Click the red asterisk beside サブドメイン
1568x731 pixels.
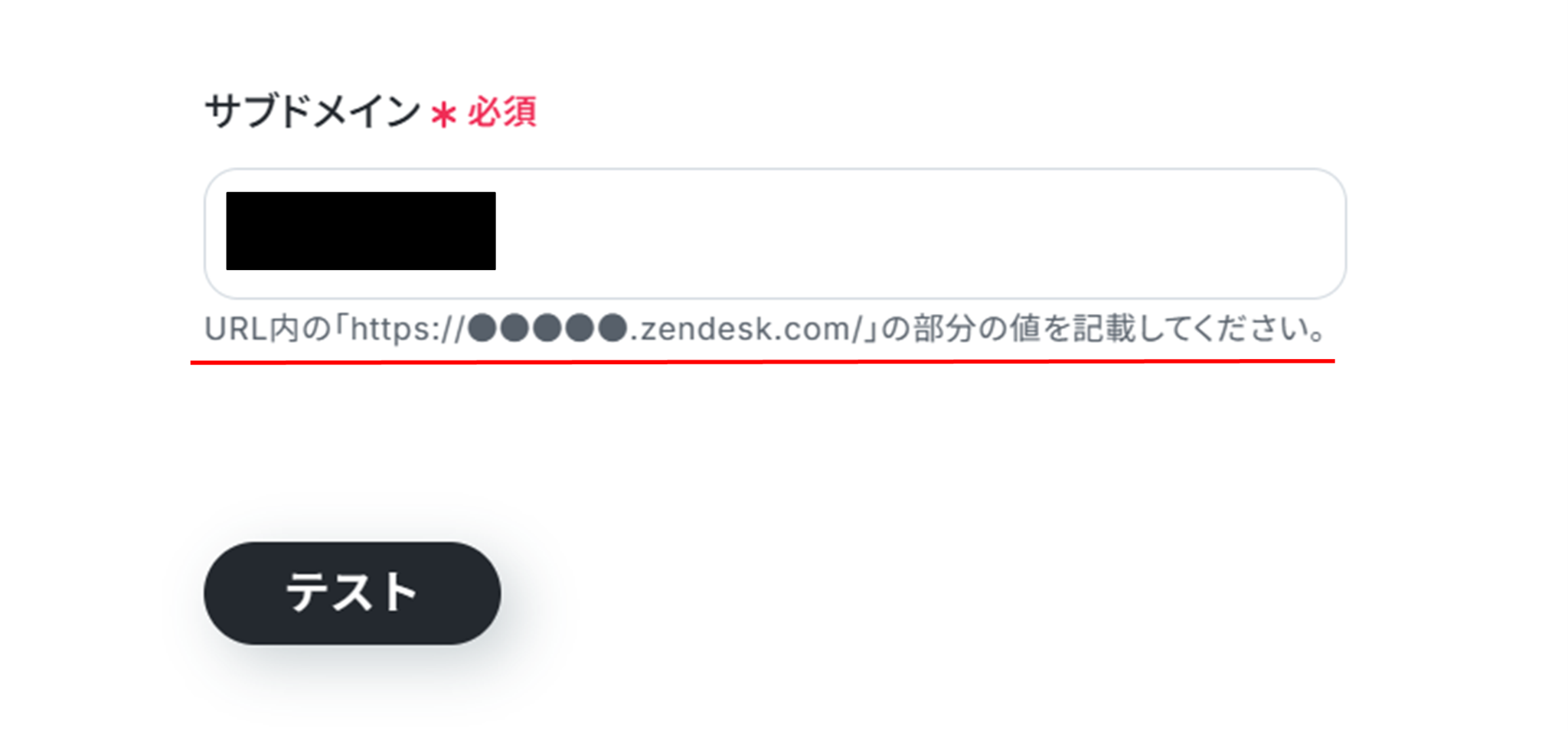(x=443, y=115)
